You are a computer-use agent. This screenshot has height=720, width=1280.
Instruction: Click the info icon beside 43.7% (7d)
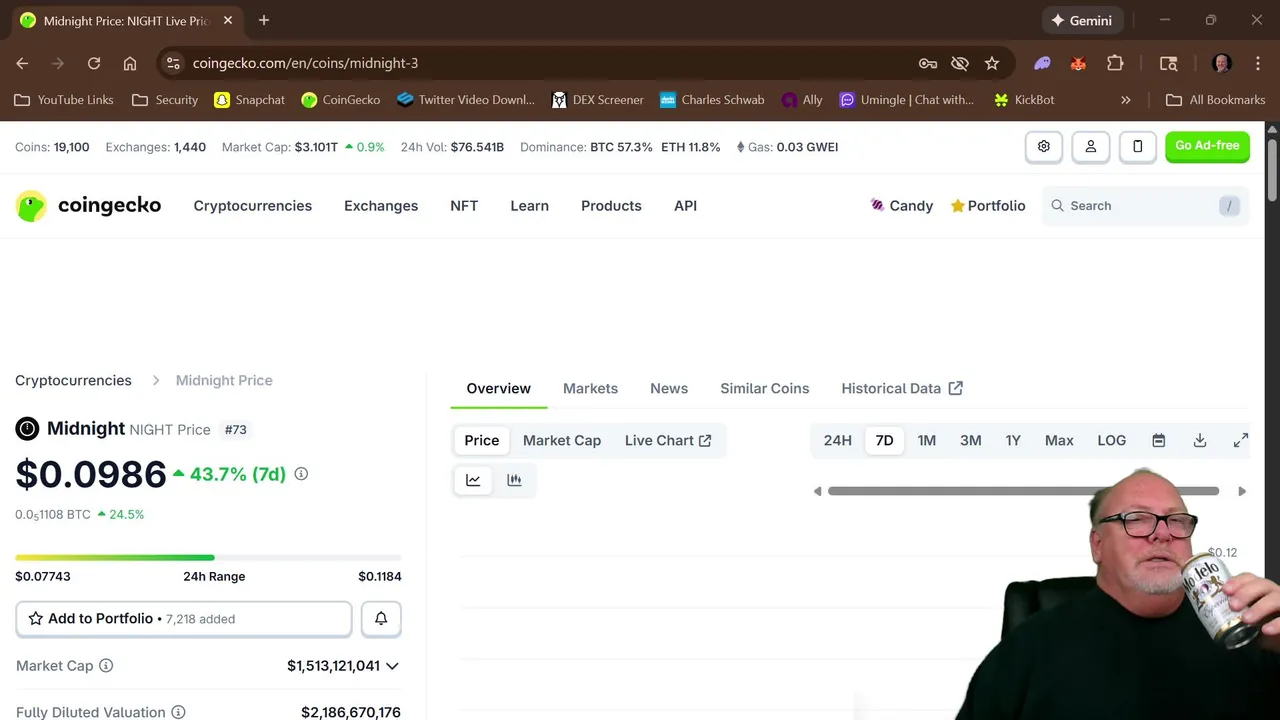301,474
